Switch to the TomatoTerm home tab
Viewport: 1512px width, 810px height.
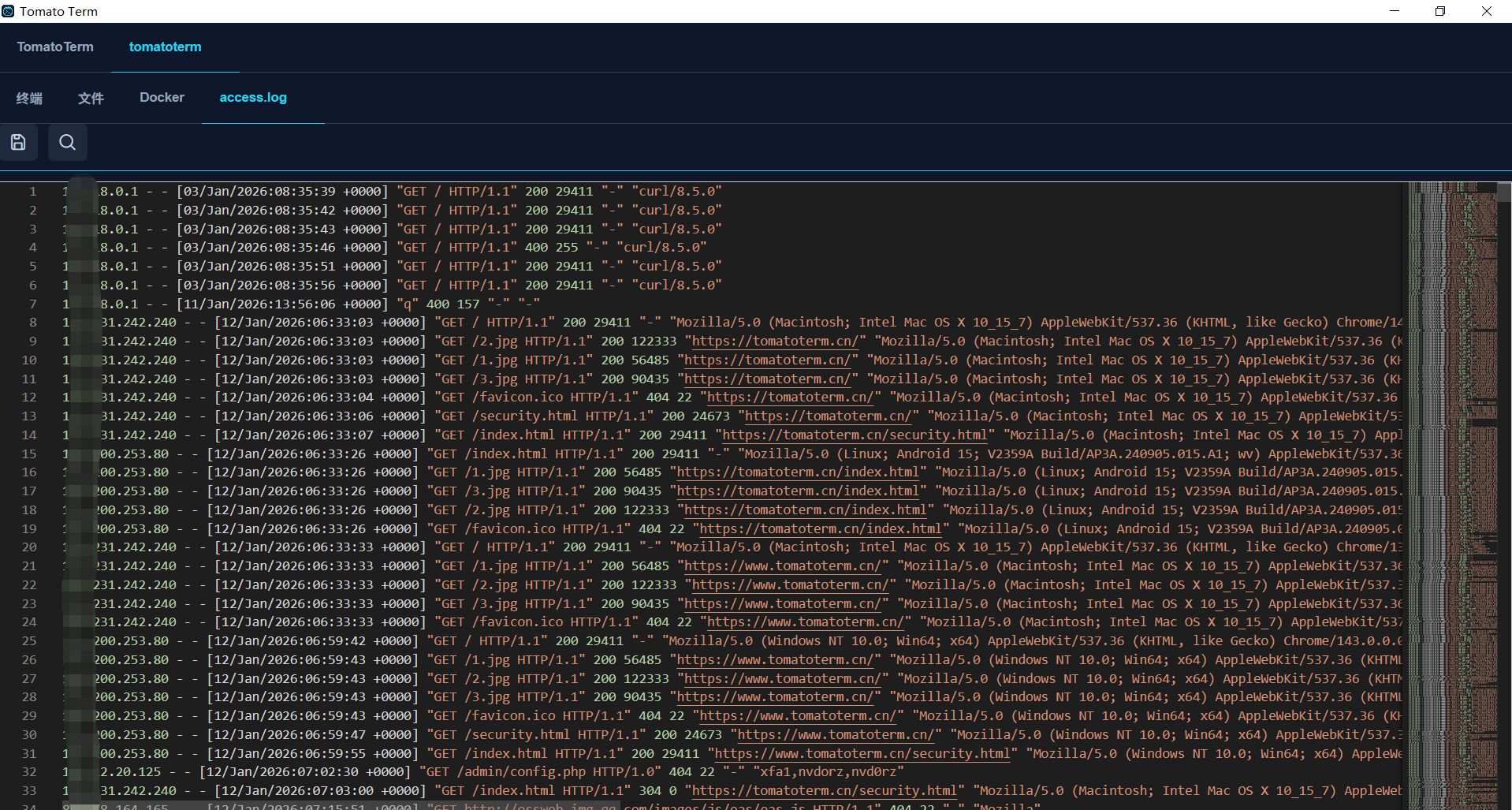tap(55, 47)
